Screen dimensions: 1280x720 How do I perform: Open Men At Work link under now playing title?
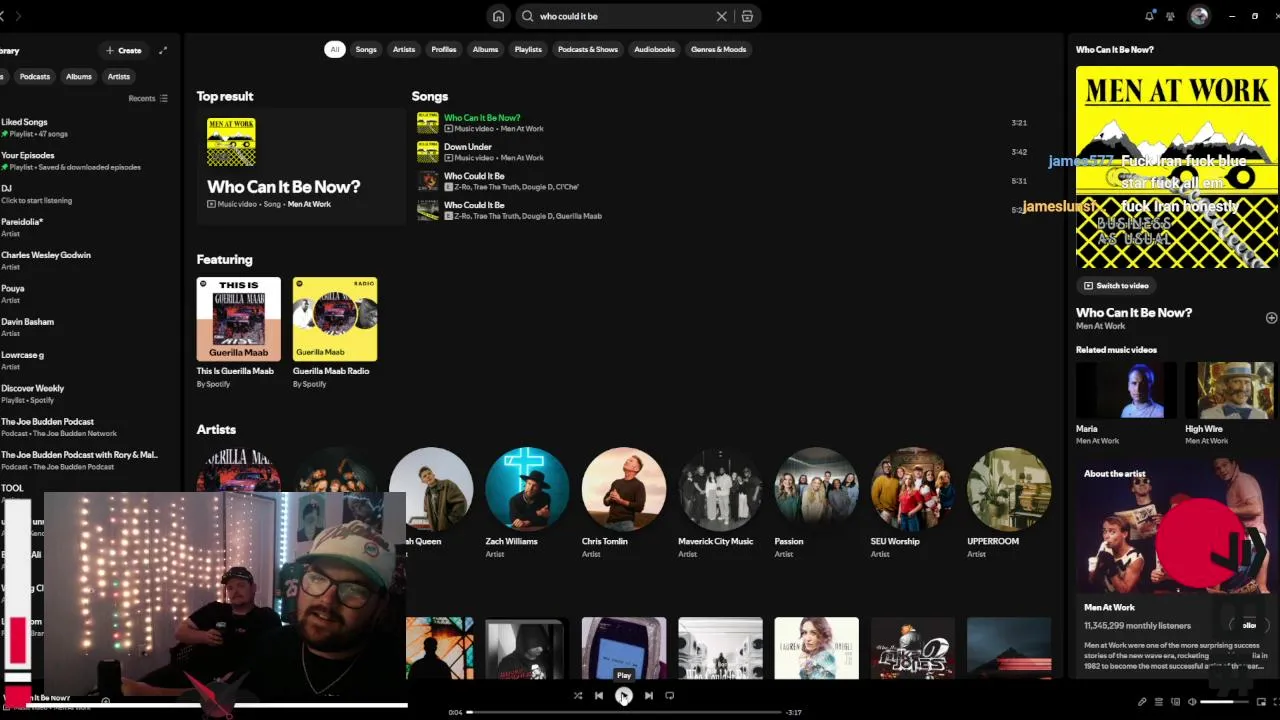[1100, 326]
